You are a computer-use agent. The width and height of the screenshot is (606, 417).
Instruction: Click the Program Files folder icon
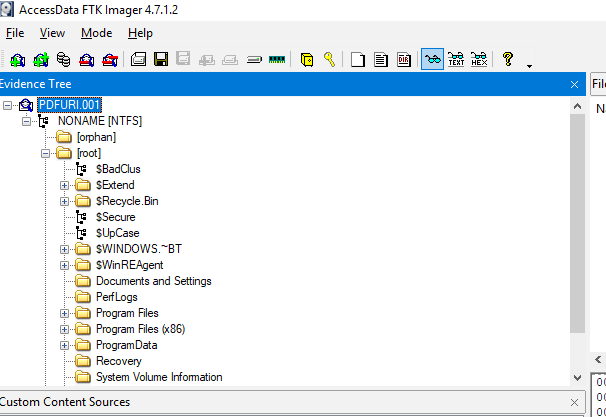click(x=83, y=313)
